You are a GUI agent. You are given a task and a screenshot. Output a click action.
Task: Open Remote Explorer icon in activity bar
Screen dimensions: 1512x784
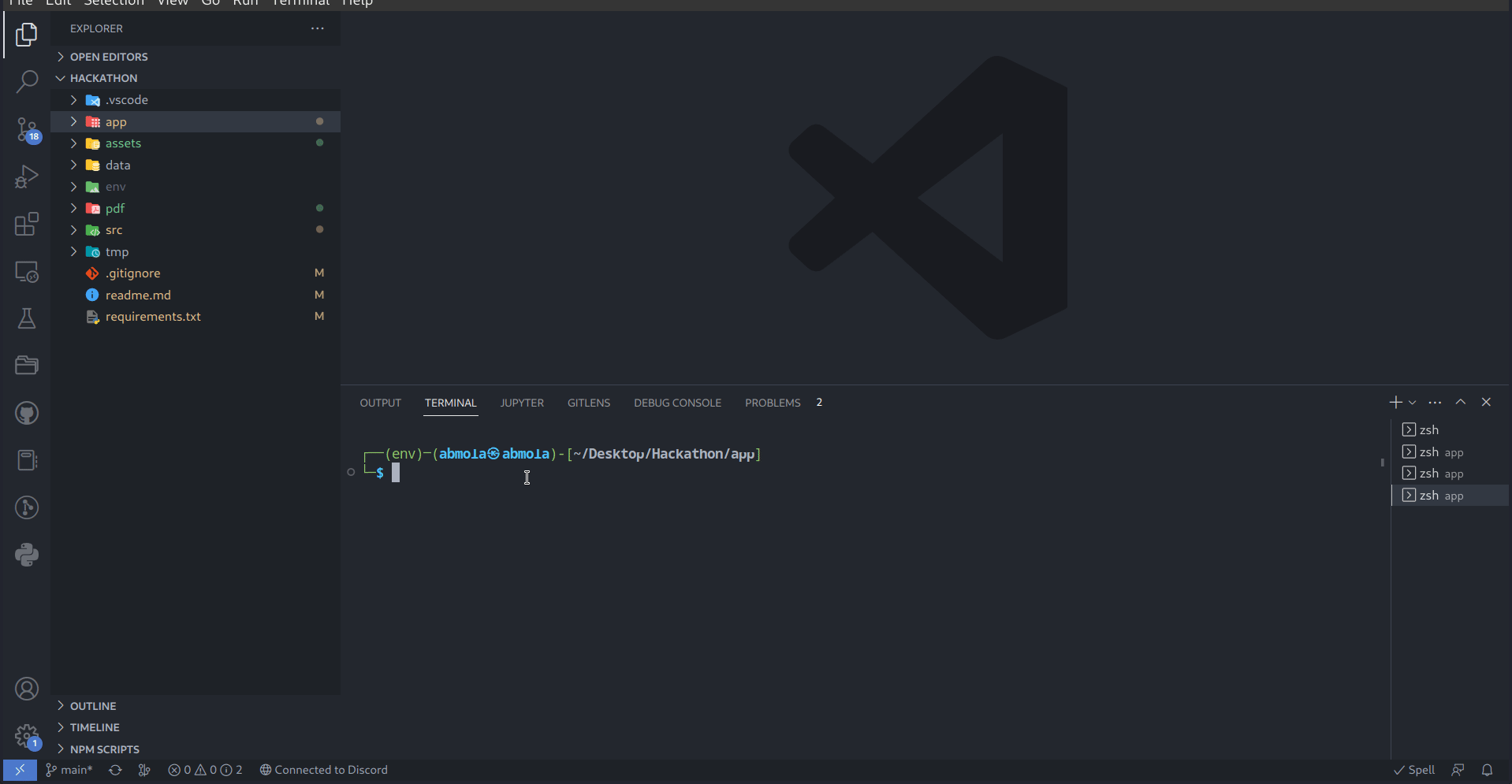click(x=27, y=272)
